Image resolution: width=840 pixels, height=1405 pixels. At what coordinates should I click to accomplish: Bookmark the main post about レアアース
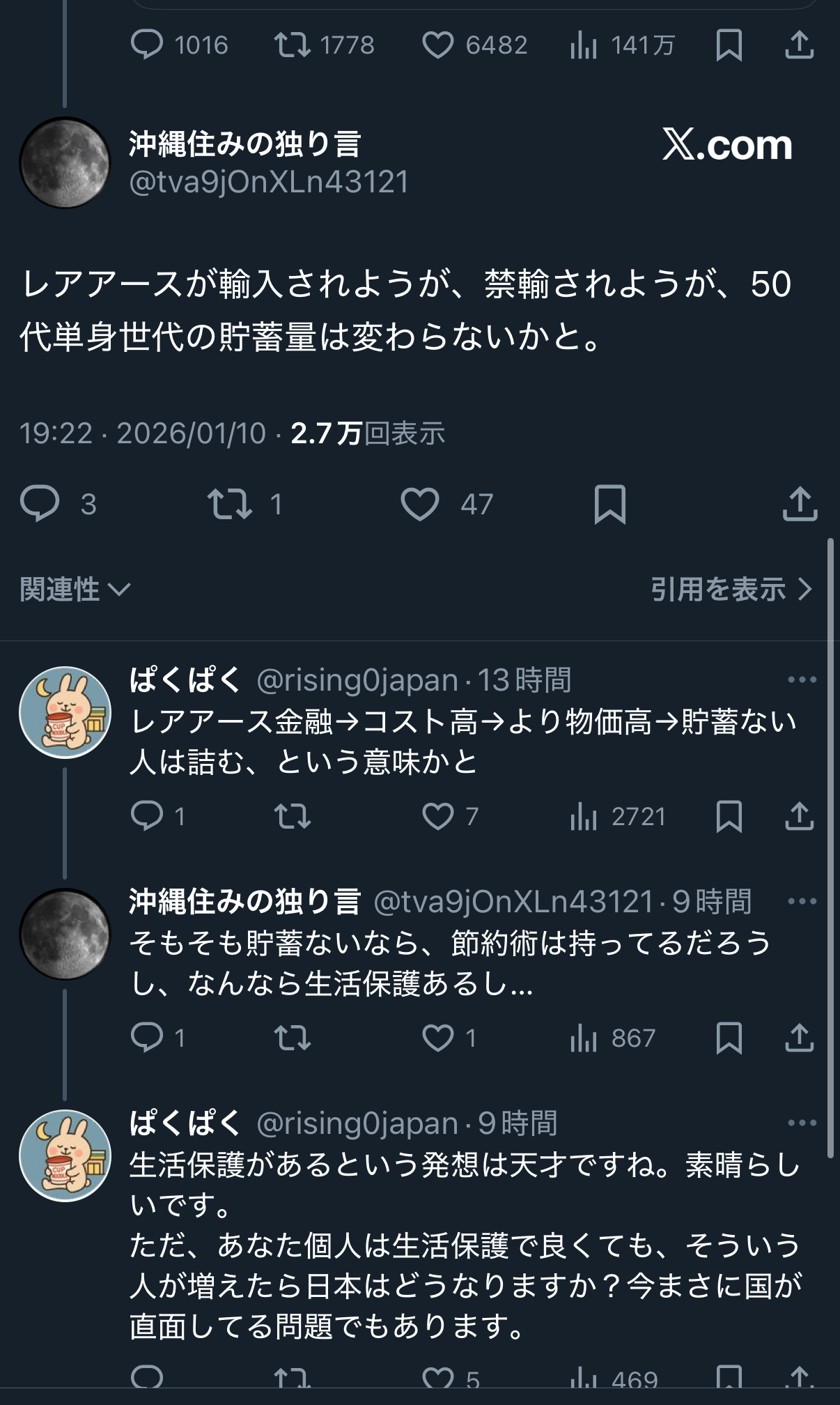pyautogui.click(x=609, y=504)
